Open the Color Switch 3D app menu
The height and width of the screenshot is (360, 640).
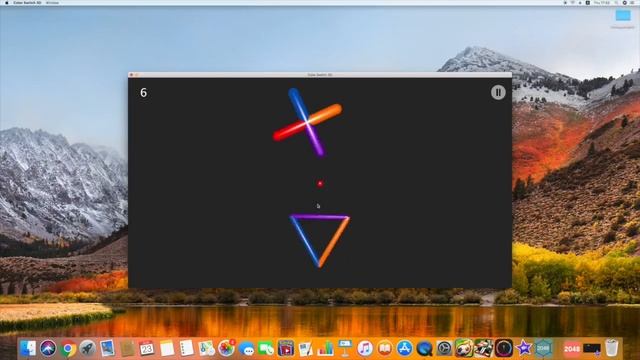[x=27, y=2]
